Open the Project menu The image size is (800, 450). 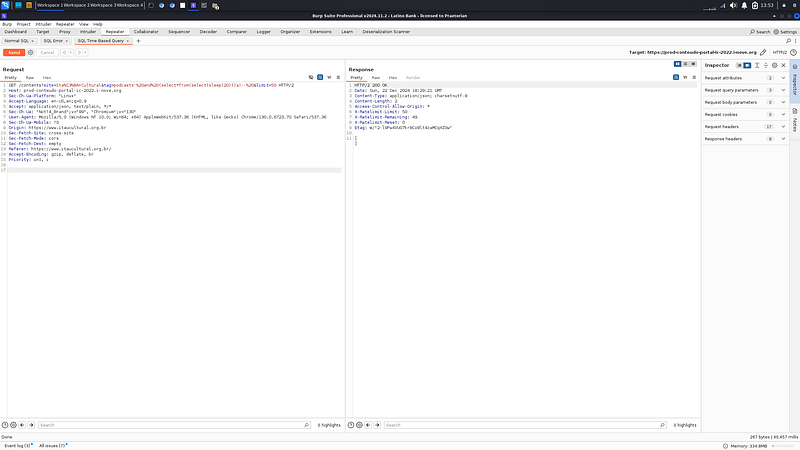tap(23, 24)
